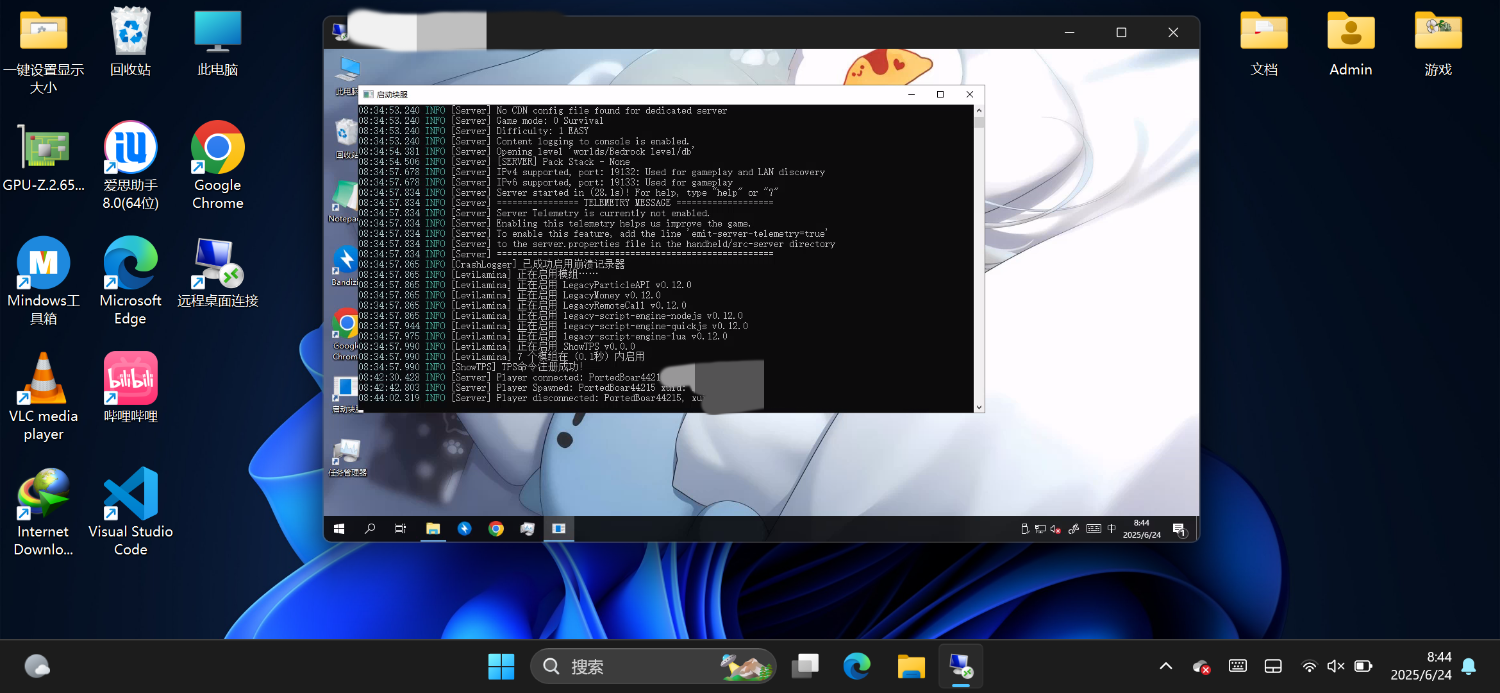Open Task View on the local taskbar
Image resolution: width=1500 pixels, height=693 pixels.
click(x=806, y=666)
